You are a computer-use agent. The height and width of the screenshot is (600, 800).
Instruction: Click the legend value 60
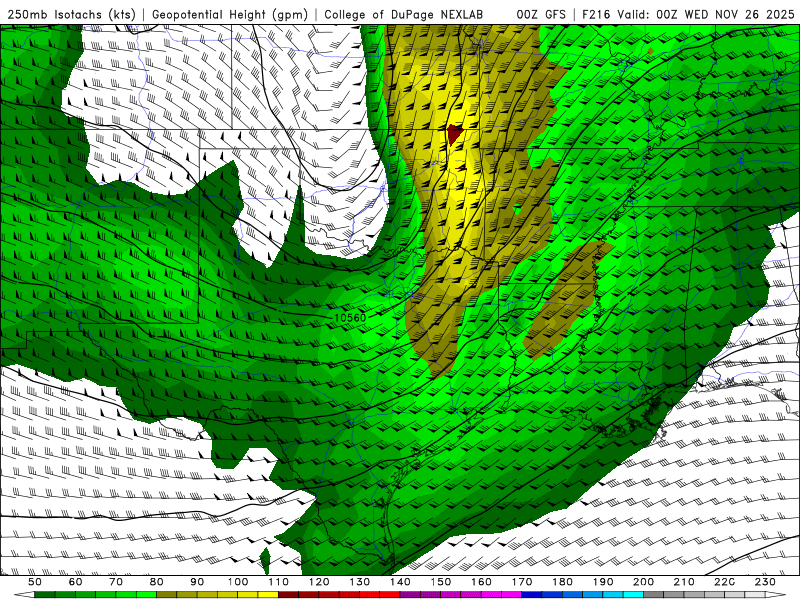tap(76, 582)
